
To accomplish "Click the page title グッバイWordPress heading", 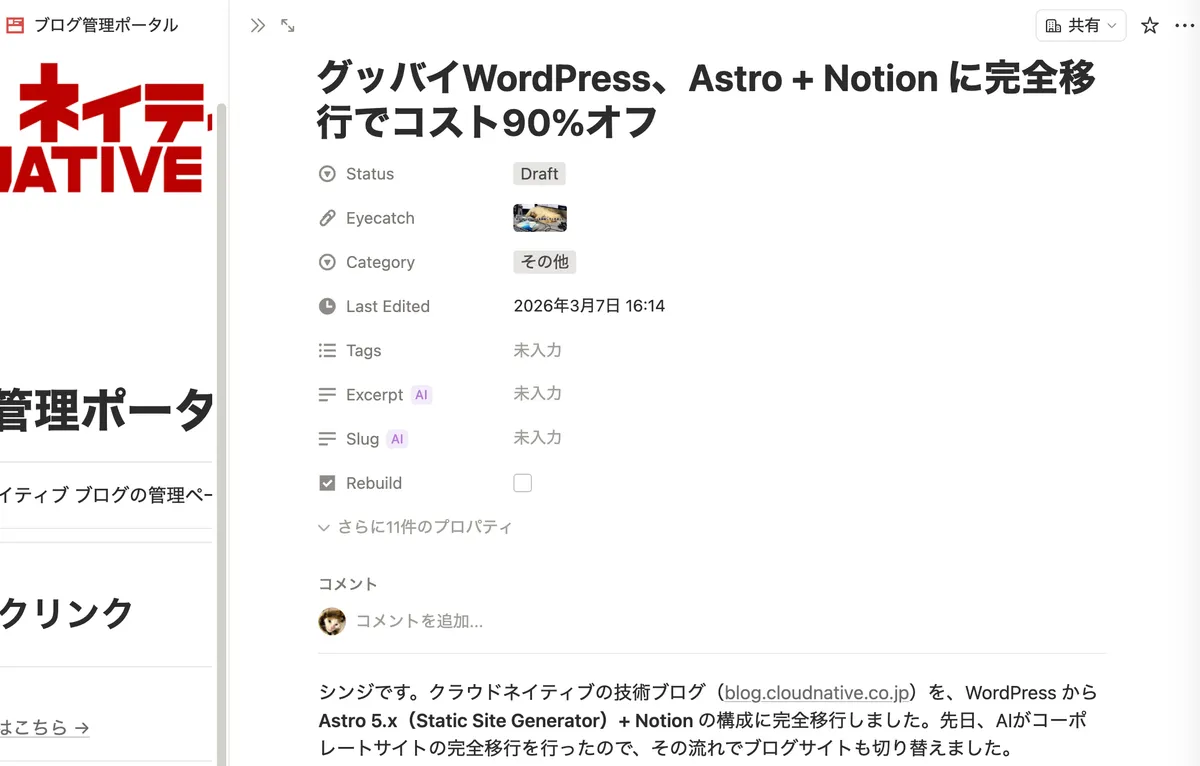I will click(x=706, y=99).
